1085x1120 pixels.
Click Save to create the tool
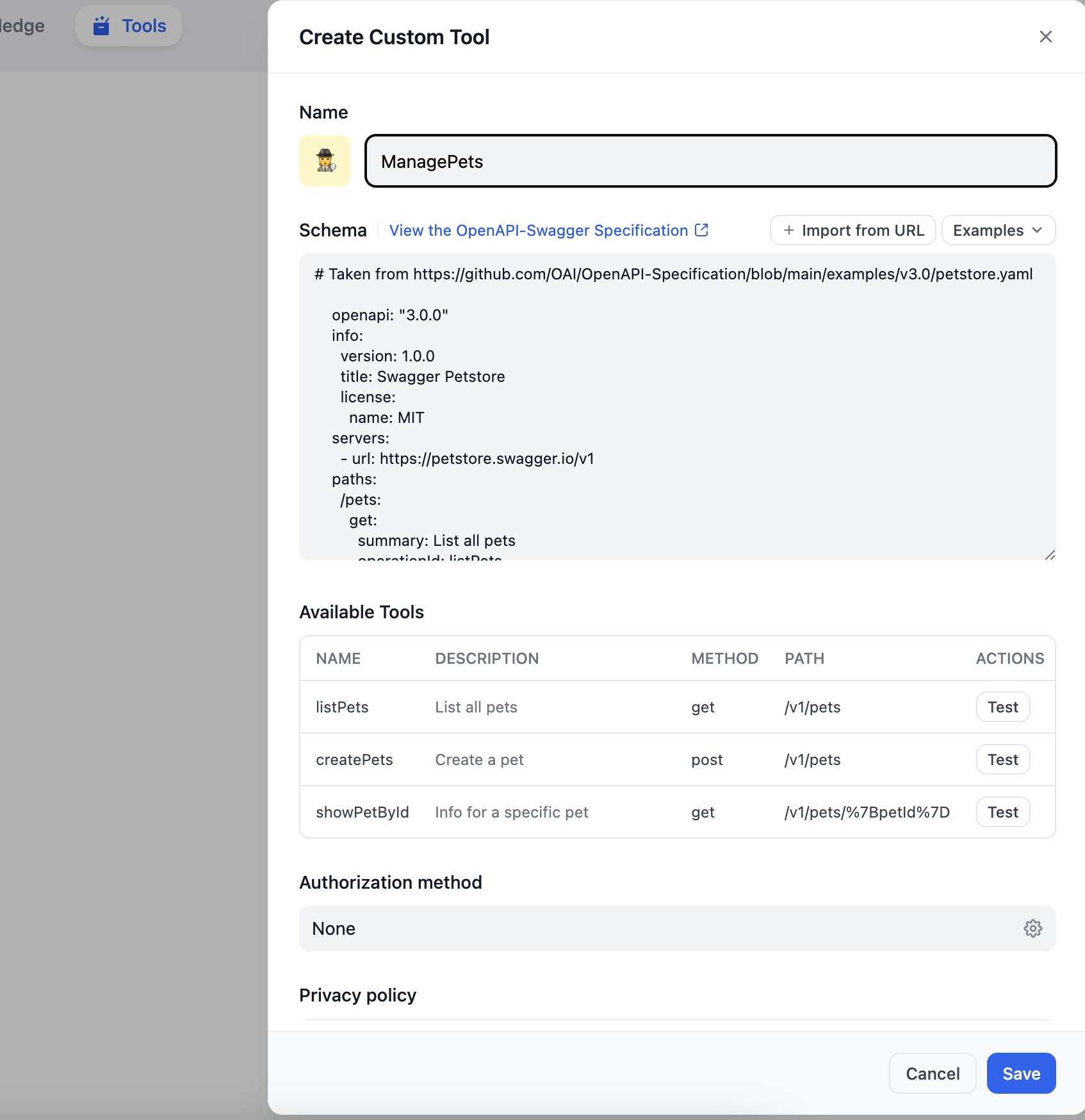click(1021, 1073)
